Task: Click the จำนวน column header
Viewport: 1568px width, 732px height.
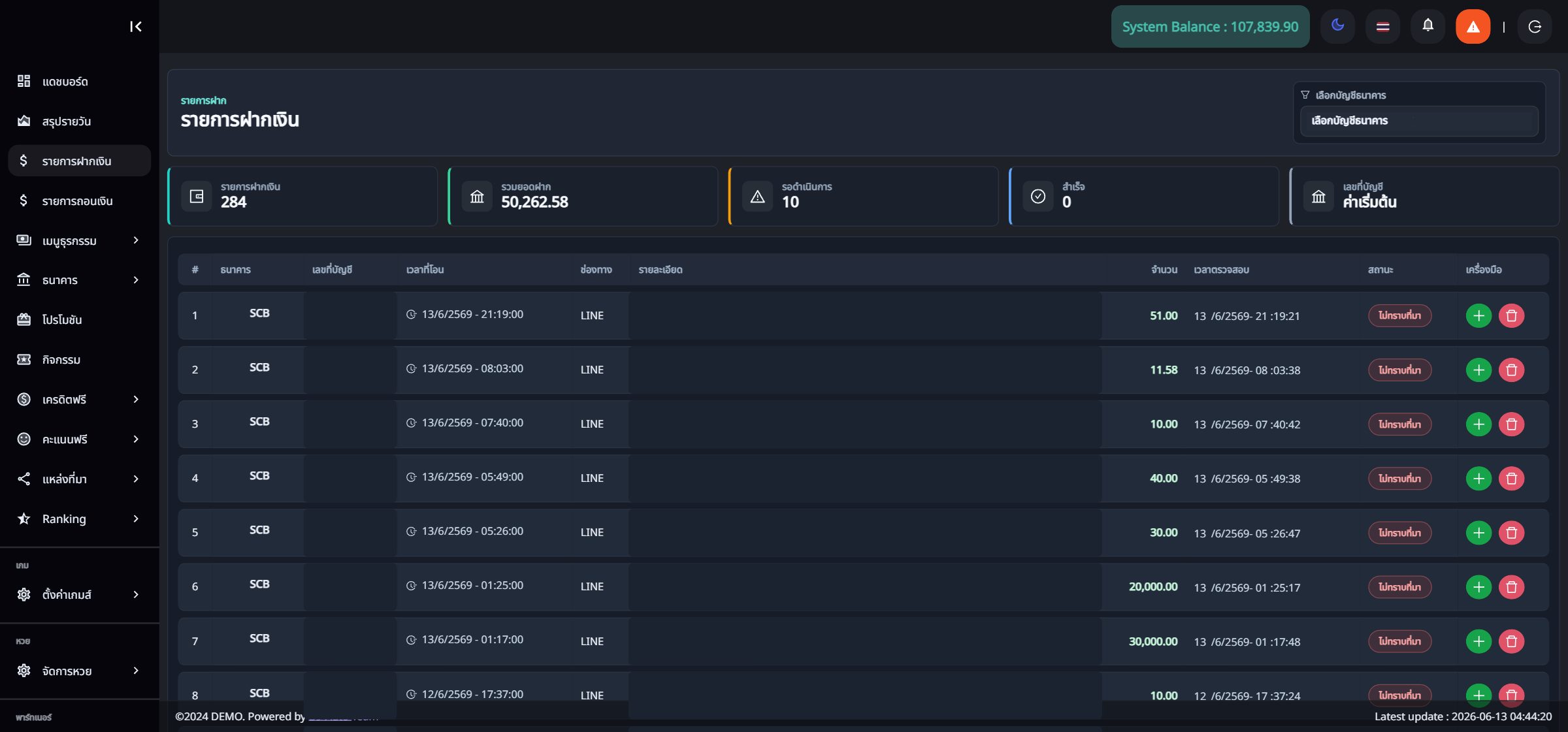Action: pos(1164,270)
